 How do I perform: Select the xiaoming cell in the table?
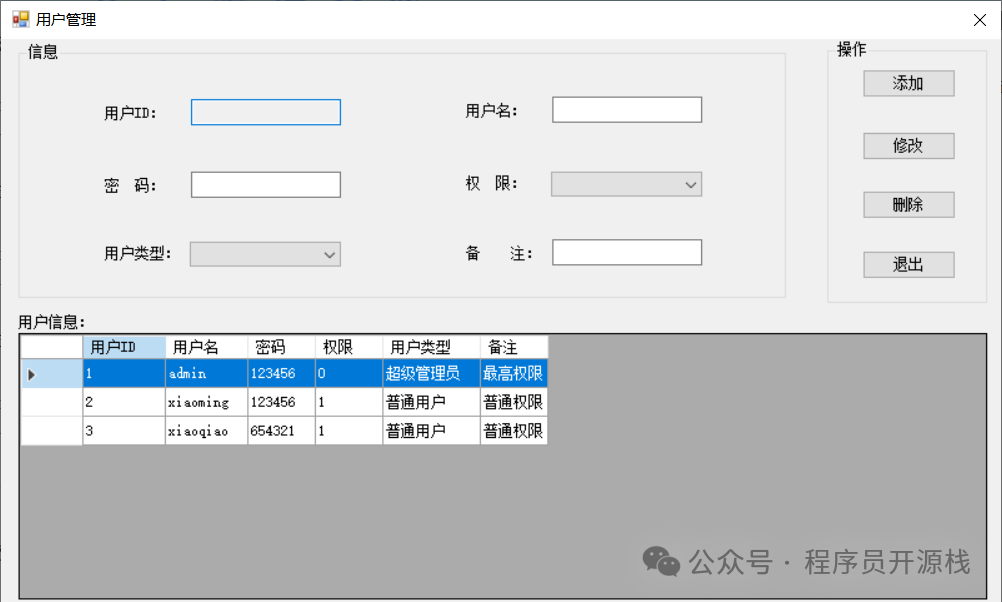tap(206, 402)
